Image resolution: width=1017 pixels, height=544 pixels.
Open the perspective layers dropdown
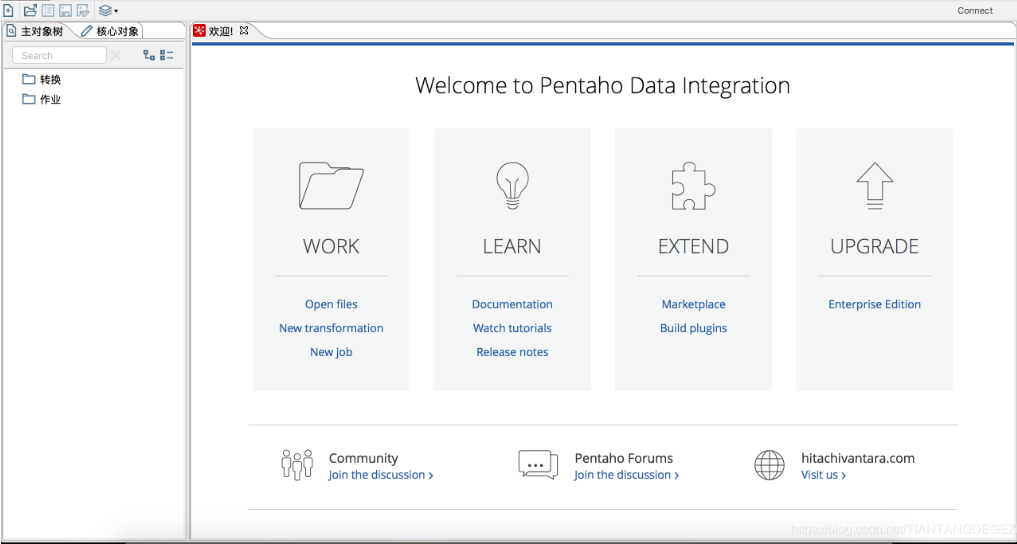pos(108,10)
